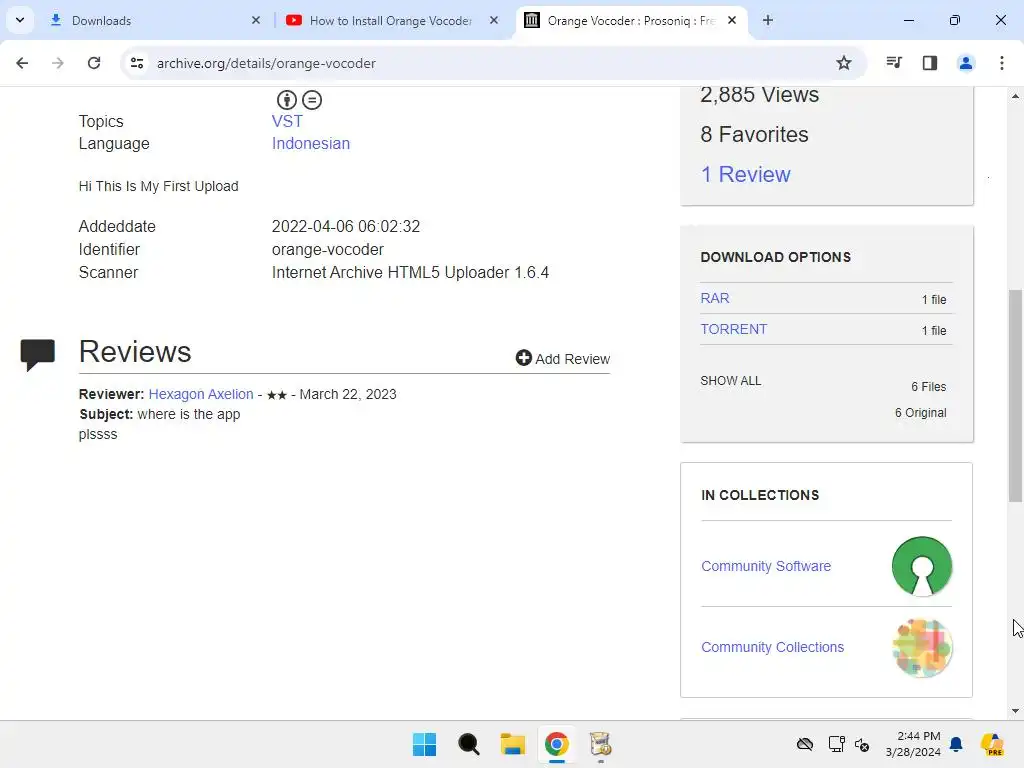The image size is (1024, 768).
Task: Open File Explorer from the taskbar
Action: pos(513,744)
